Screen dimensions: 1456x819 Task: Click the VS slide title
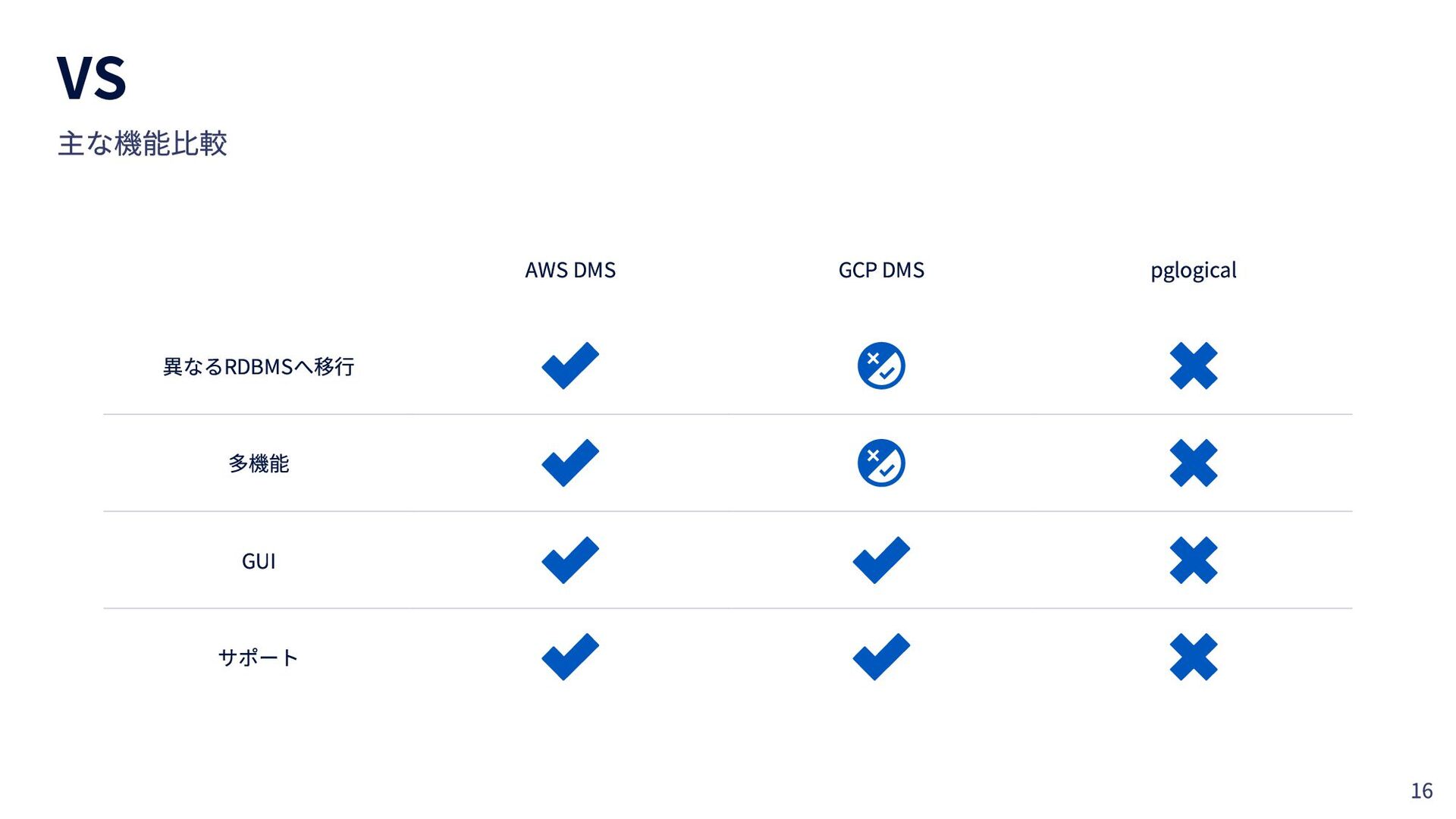[92, 77]
